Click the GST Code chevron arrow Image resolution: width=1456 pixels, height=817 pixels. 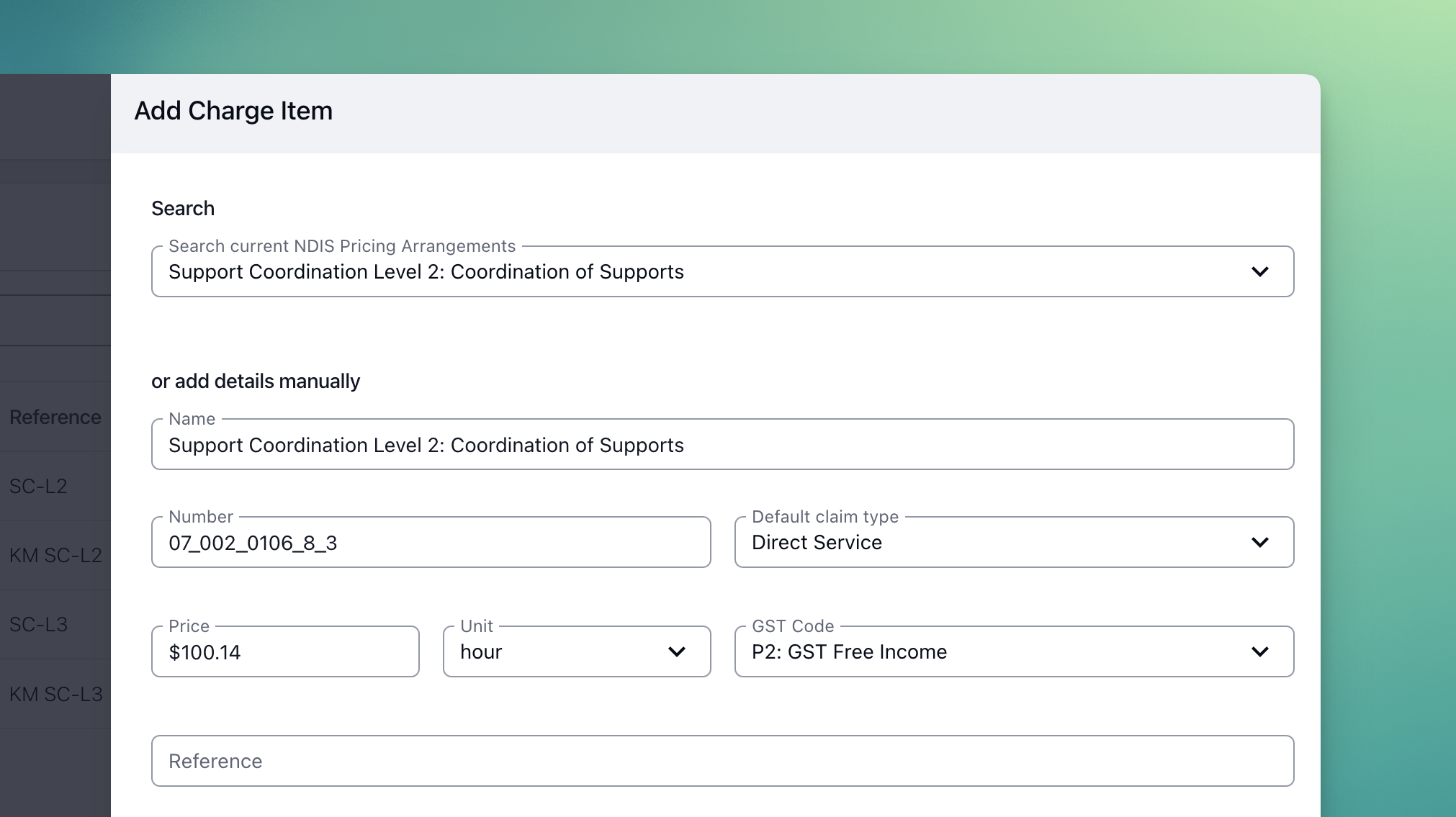click(1259, 652)
